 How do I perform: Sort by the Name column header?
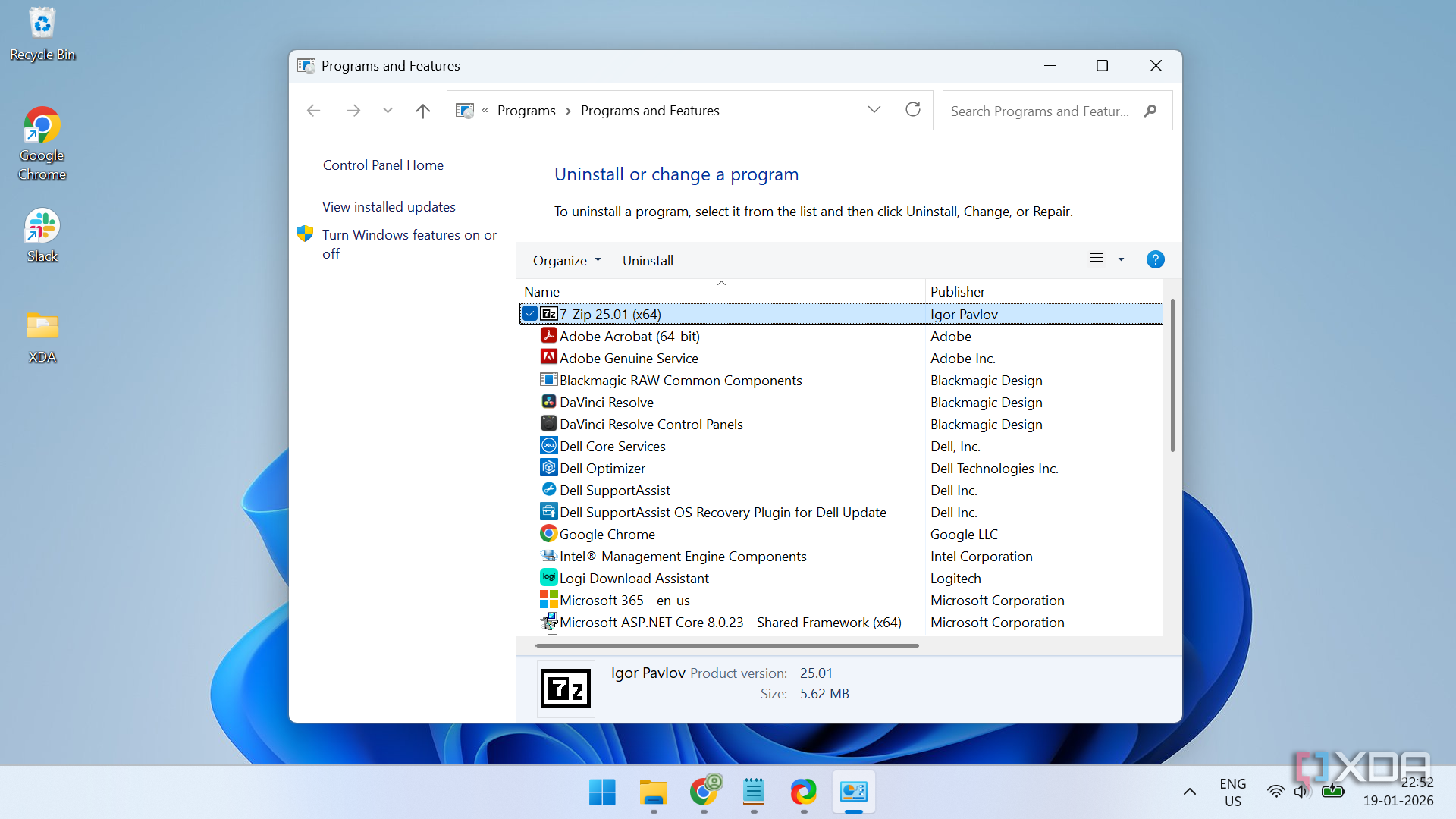[x=722, y=291]
